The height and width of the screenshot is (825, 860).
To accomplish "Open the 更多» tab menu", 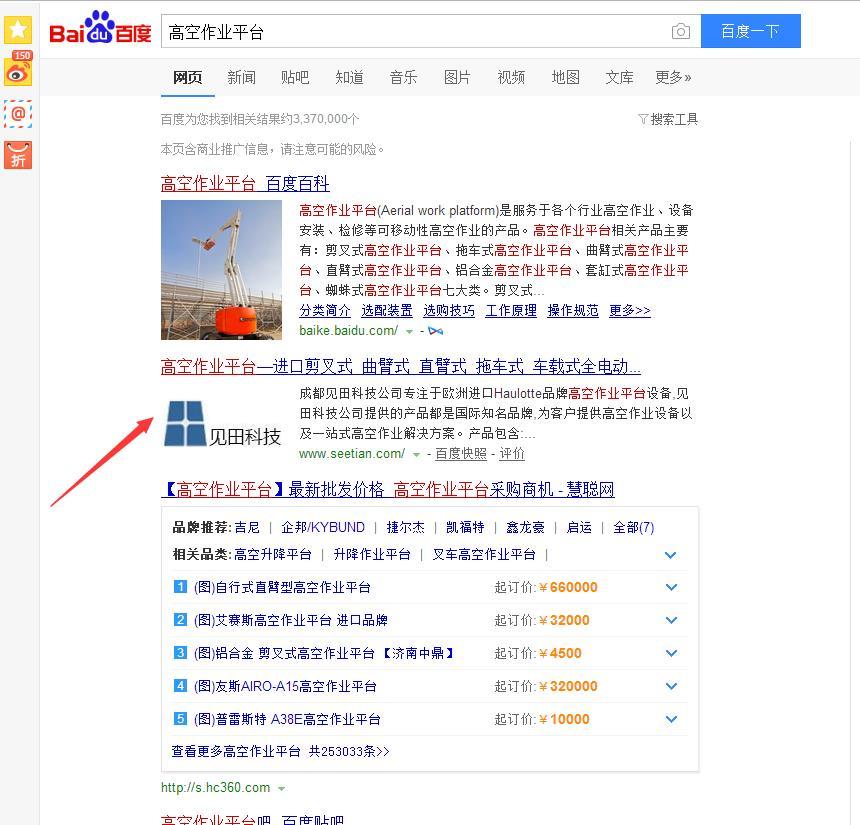I will click(673, 77).
